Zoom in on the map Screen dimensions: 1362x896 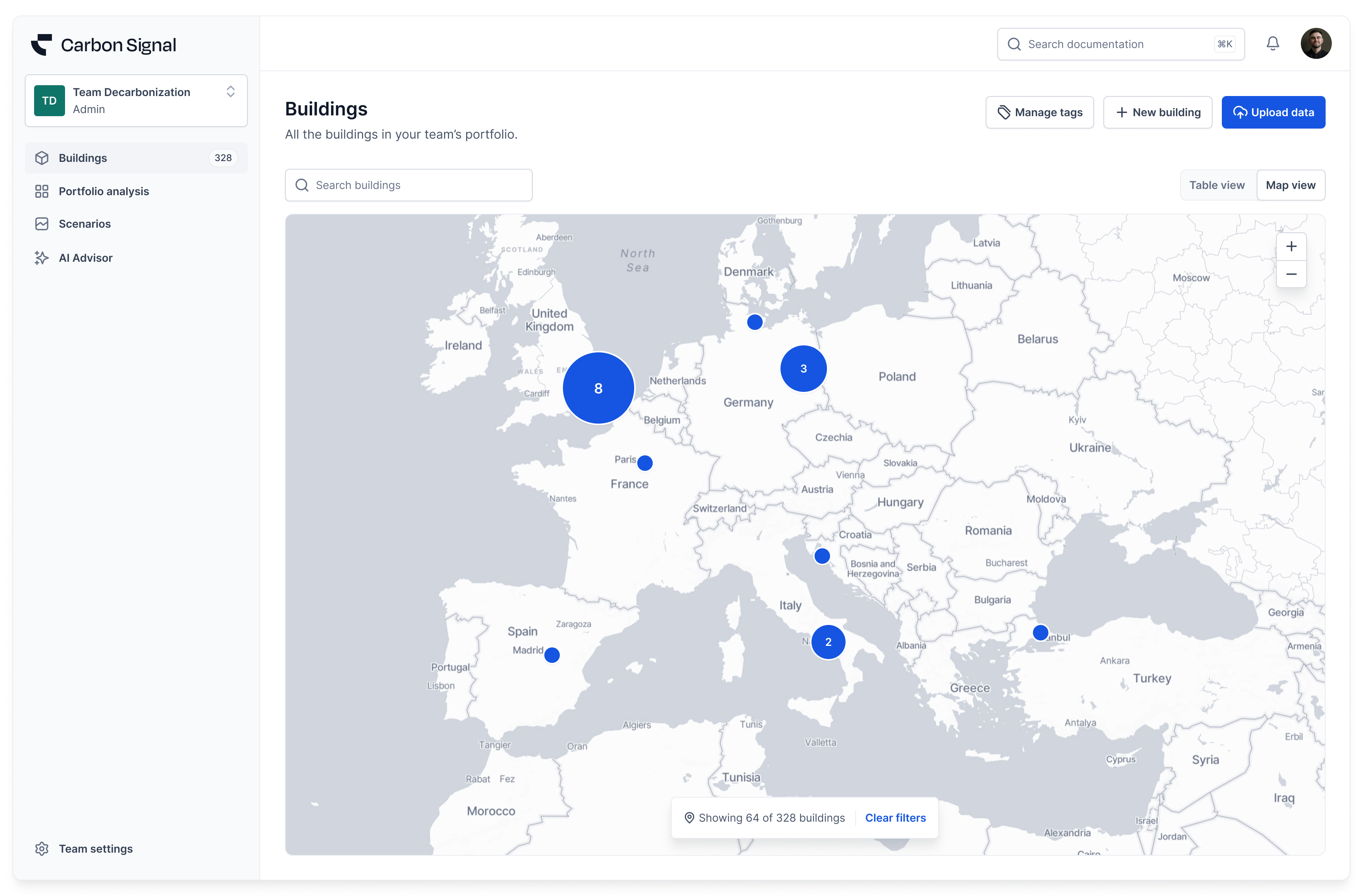pos(1291,247)
